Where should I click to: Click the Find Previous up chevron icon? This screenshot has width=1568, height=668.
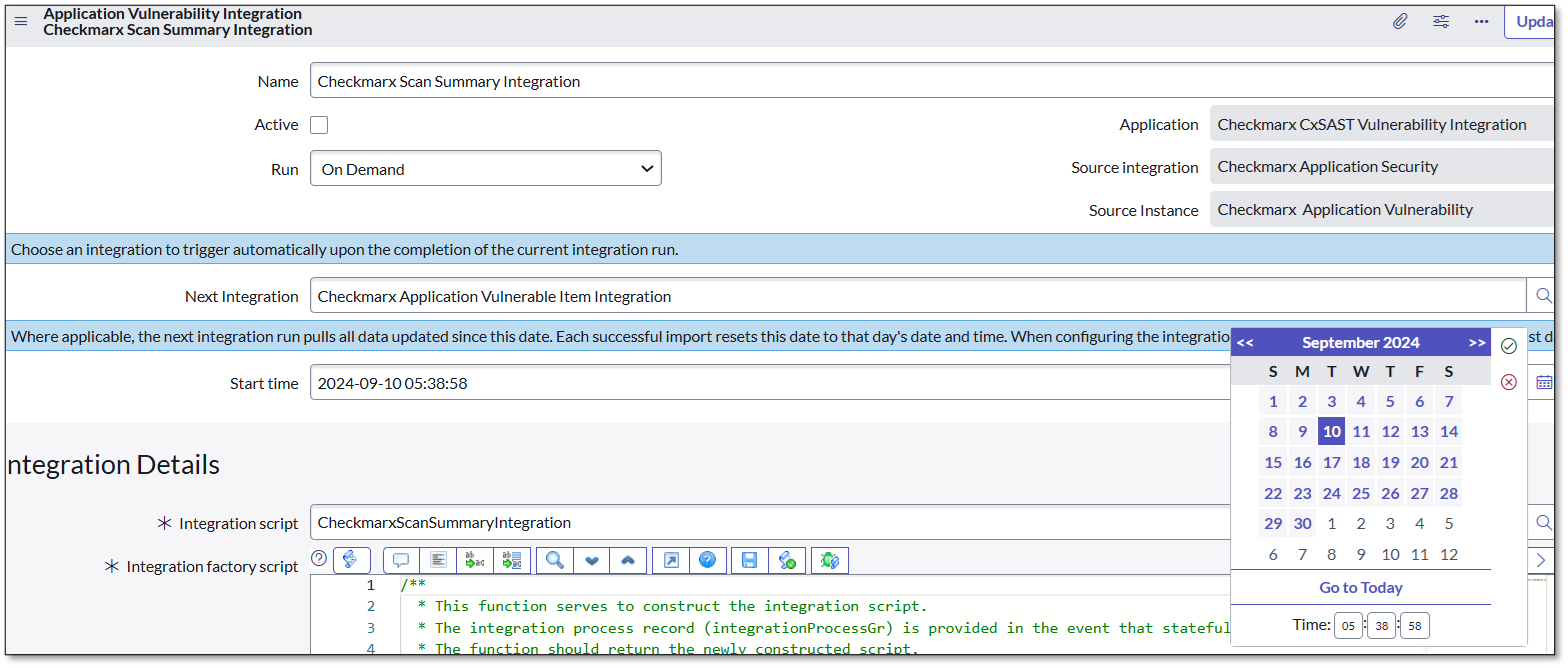[x=628, y=560]
